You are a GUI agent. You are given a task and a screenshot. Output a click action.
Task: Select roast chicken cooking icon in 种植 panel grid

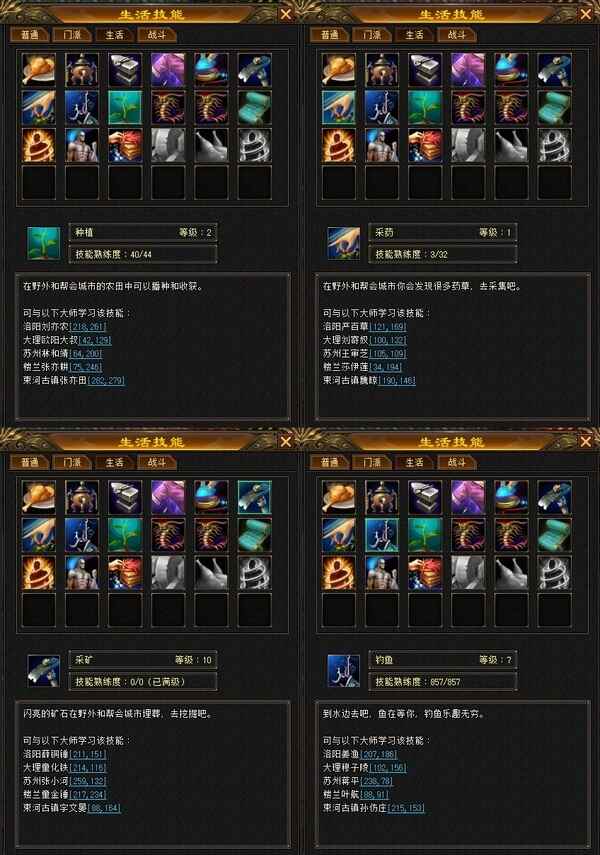coord(39,70)
